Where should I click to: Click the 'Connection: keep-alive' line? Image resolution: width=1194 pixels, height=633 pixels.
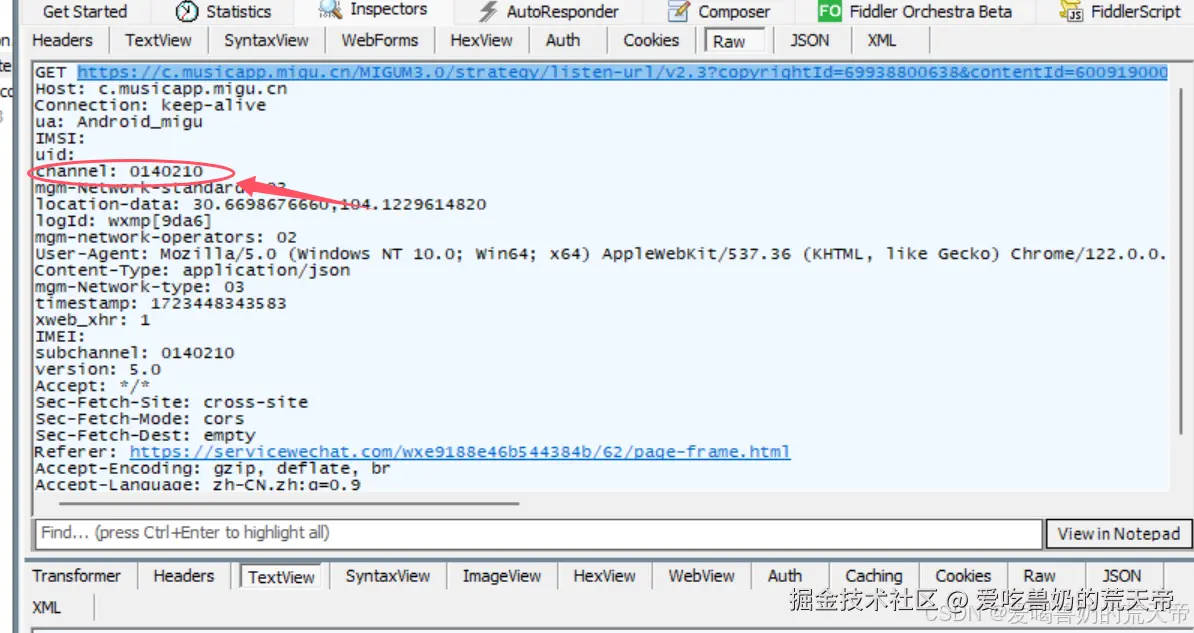point(151,105)
